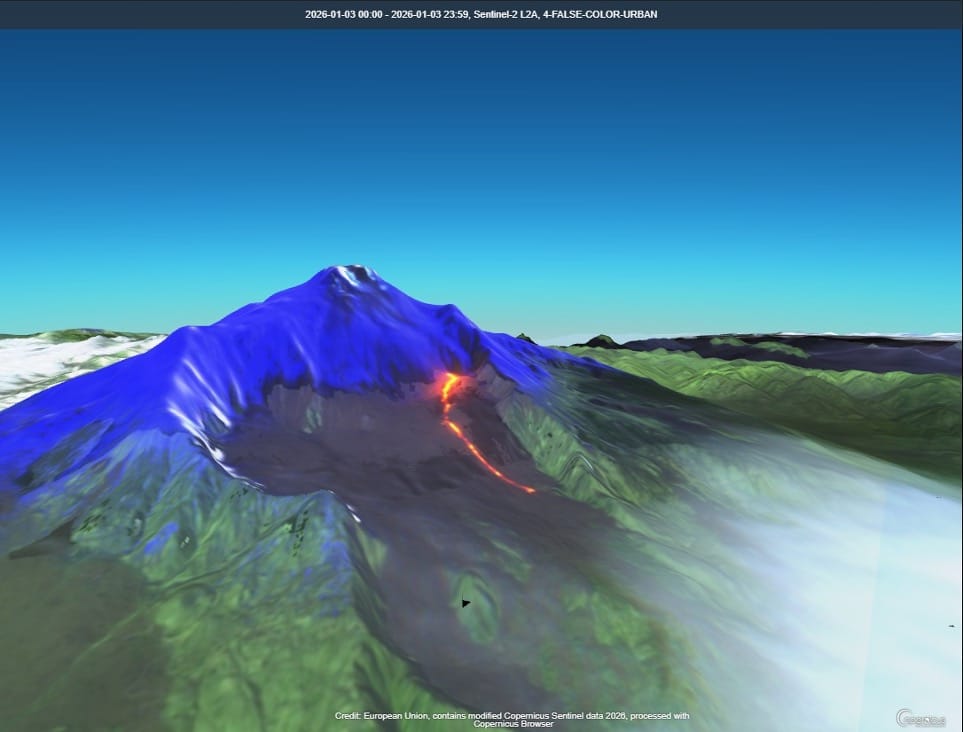Click the lower tip of the lava flow

point(528,490)
